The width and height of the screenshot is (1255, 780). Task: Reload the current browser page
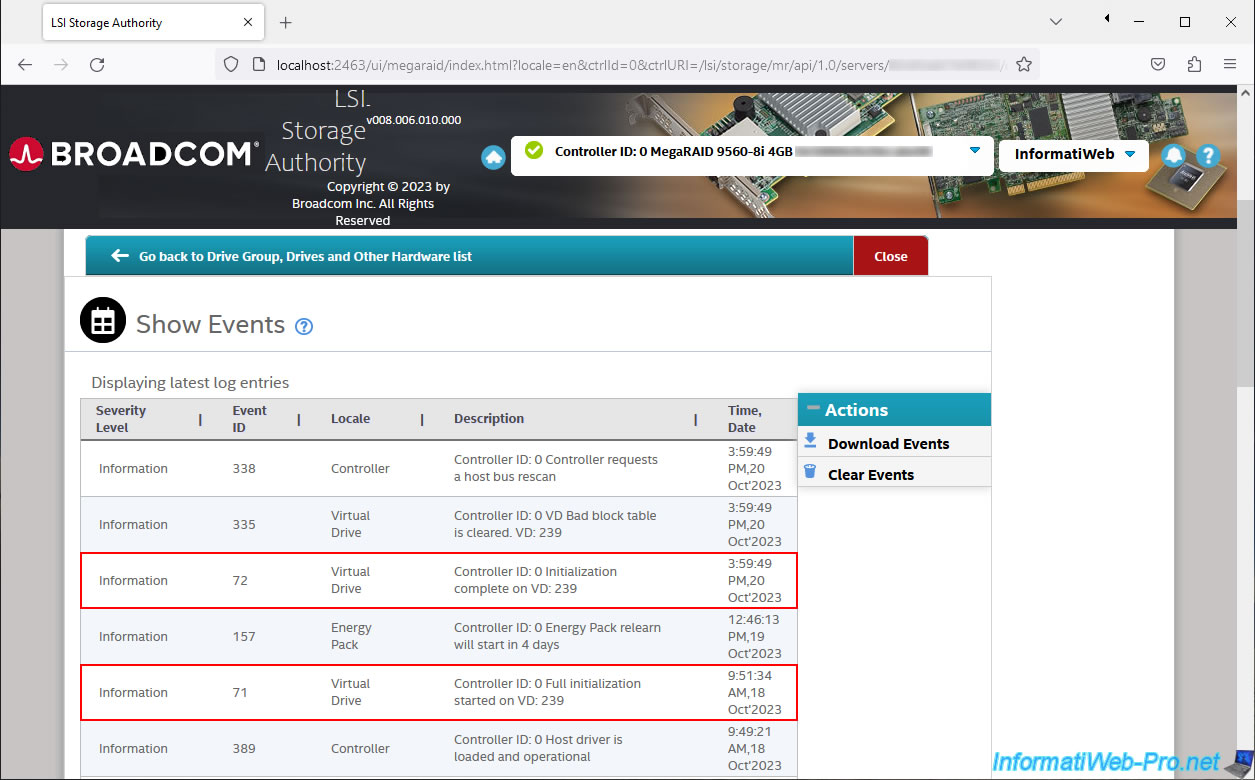(97, 64)
